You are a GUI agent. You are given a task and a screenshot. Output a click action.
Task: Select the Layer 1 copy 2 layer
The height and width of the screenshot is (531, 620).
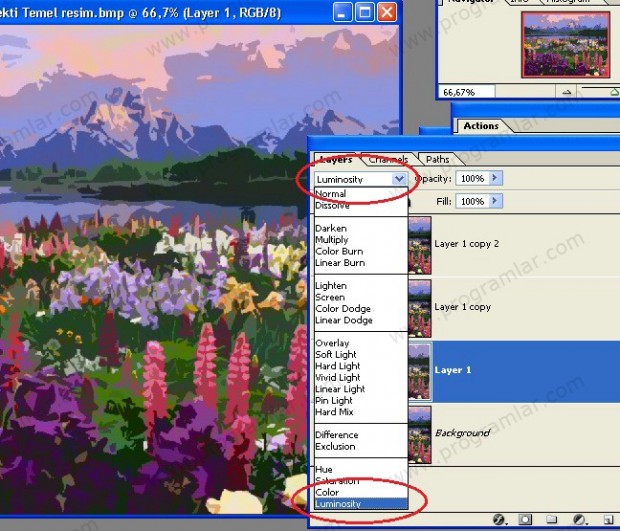coord(514,244)
